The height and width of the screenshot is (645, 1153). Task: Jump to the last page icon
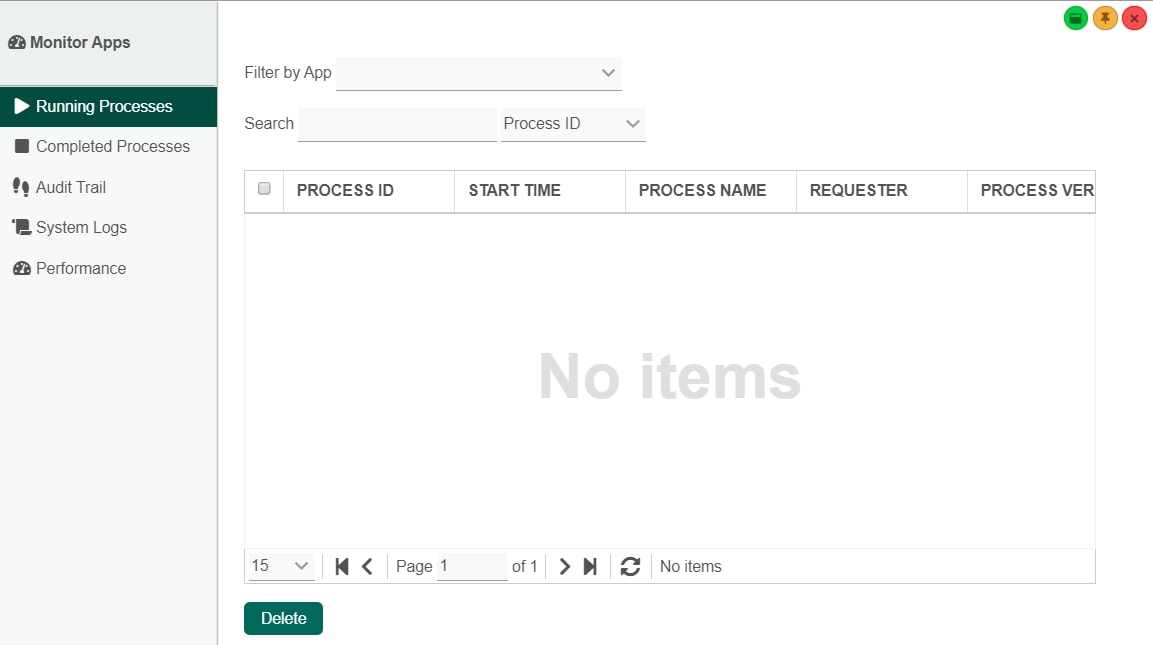tap(590, 566)
